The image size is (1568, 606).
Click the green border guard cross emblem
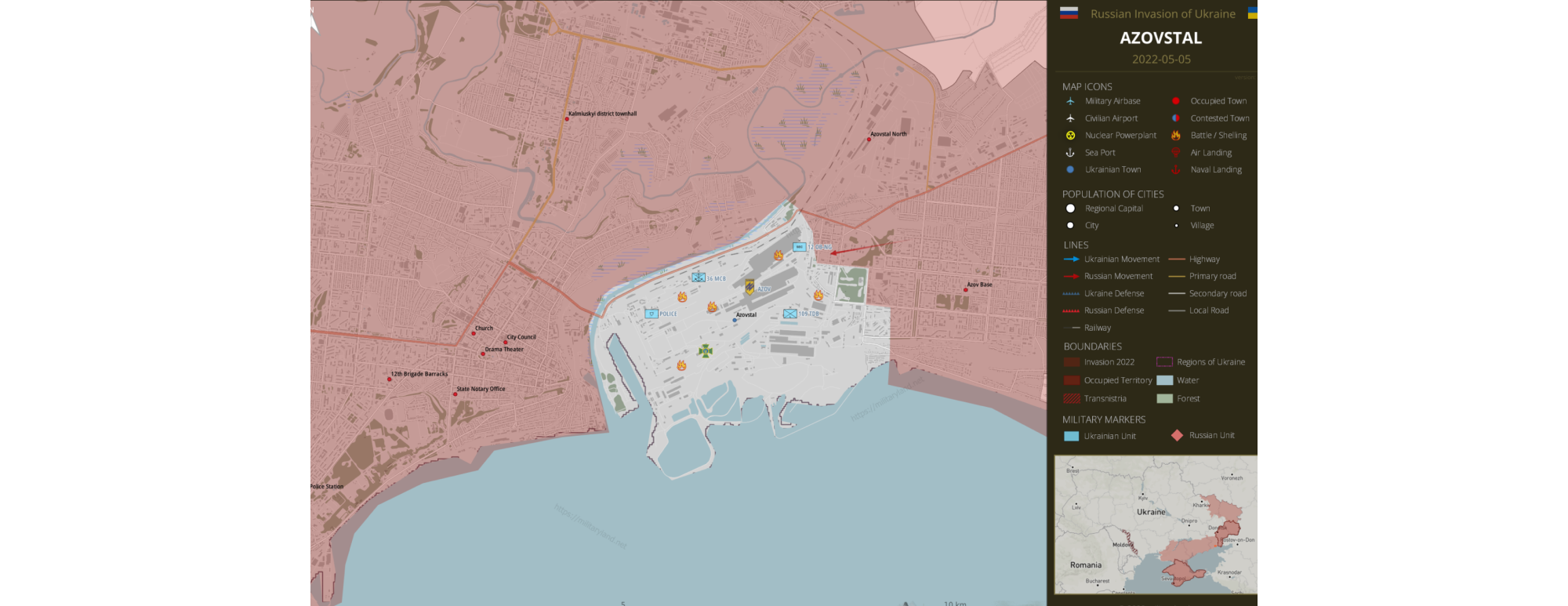click(x=706, y=350)
